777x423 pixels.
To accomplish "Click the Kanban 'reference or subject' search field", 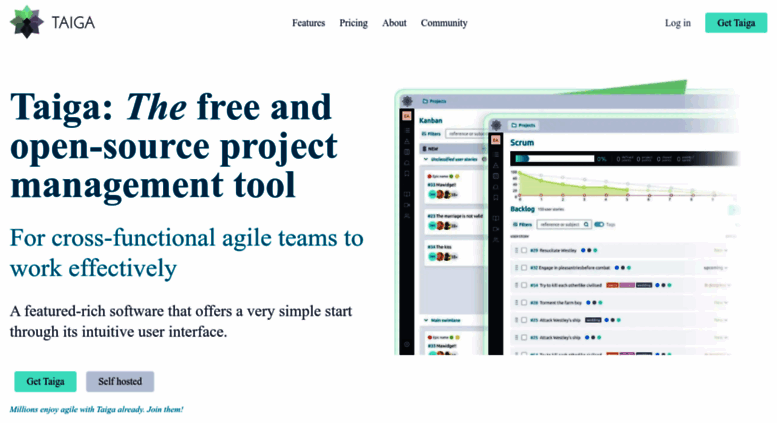I will pyautogui.click(x=466, y=134).
